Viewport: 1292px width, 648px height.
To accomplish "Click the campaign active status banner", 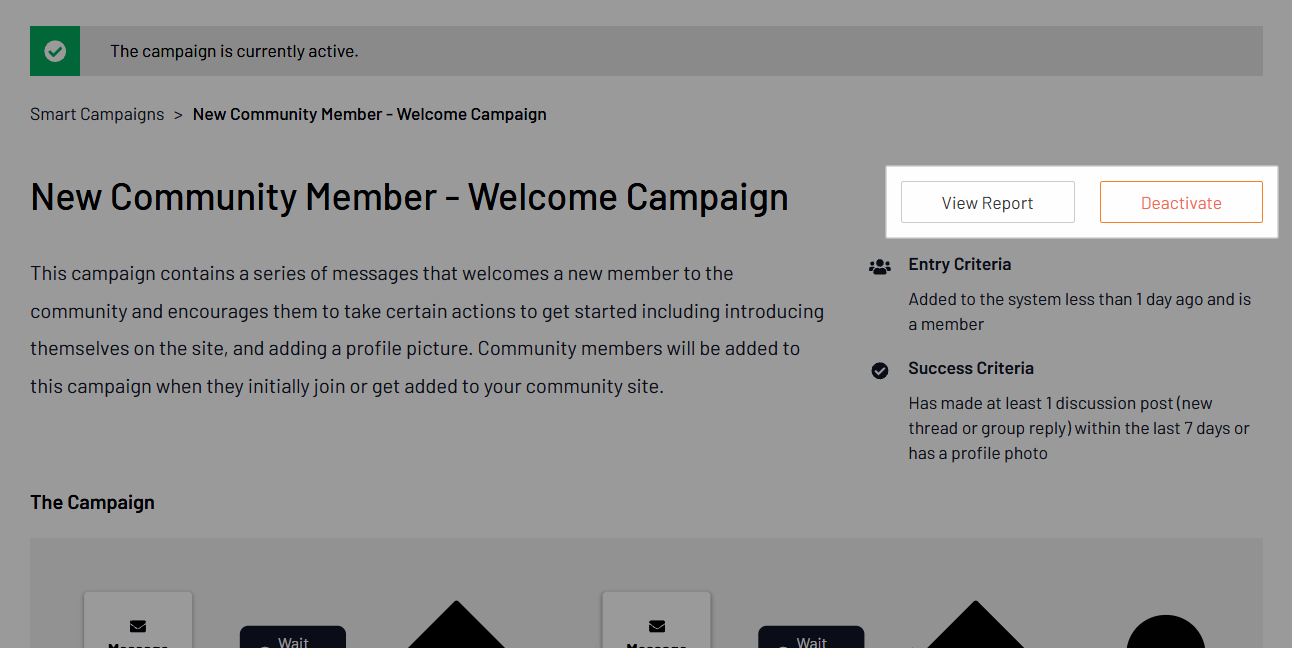I will (646, 50).
